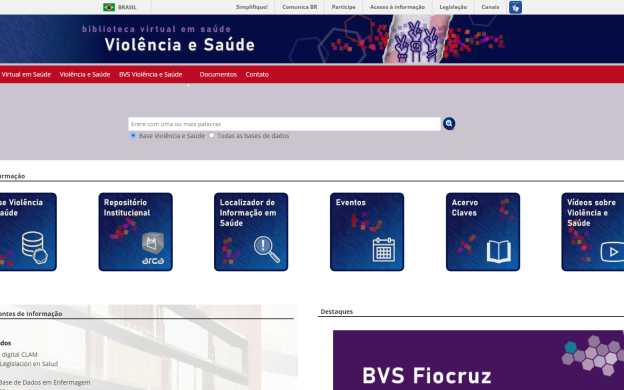Open the Eventos calendar tile
Screen dimensions: 624x390
[x=367, y=232]
